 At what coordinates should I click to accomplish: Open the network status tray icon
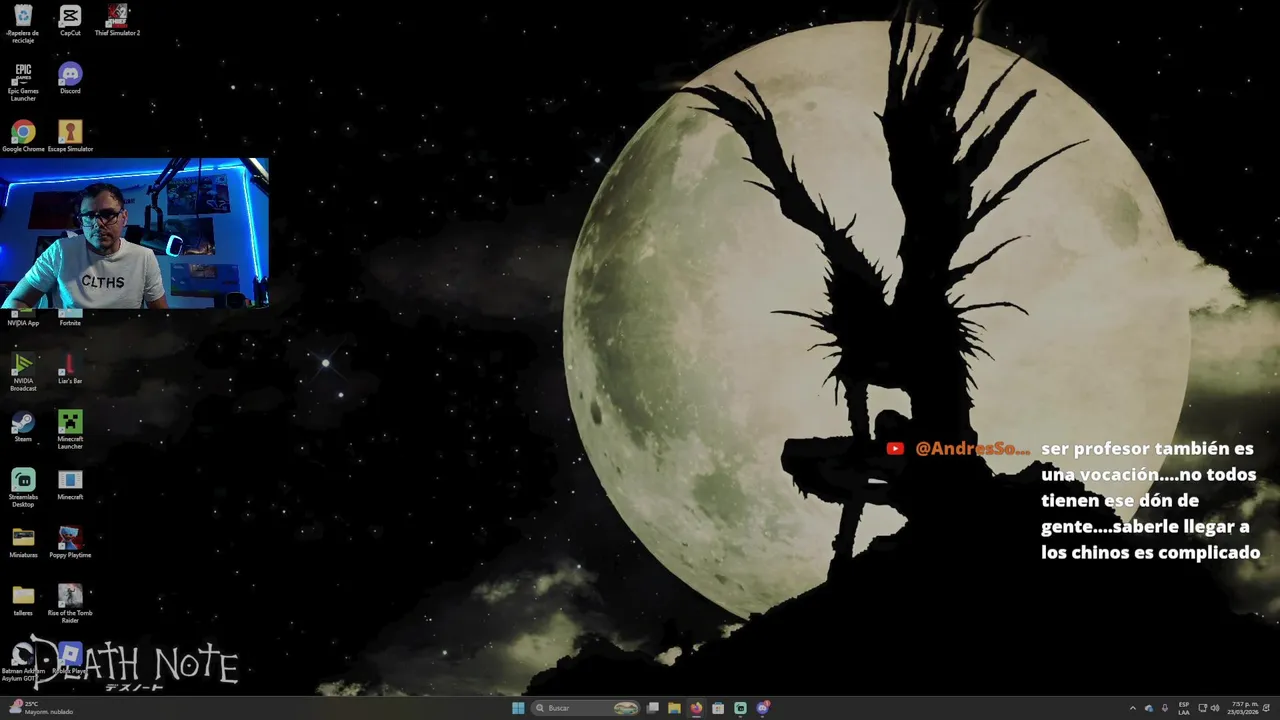coord(1202,708)
